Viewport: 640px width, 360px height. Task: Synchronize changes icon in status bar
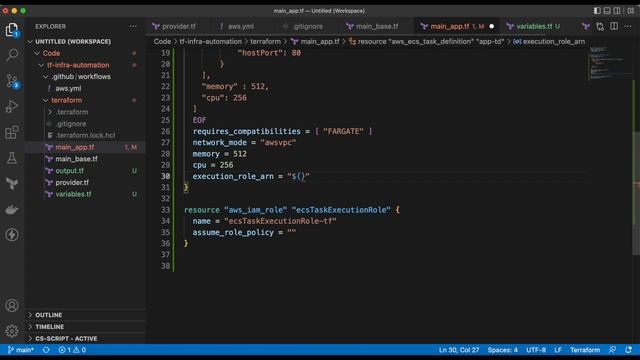click(46, 350)
